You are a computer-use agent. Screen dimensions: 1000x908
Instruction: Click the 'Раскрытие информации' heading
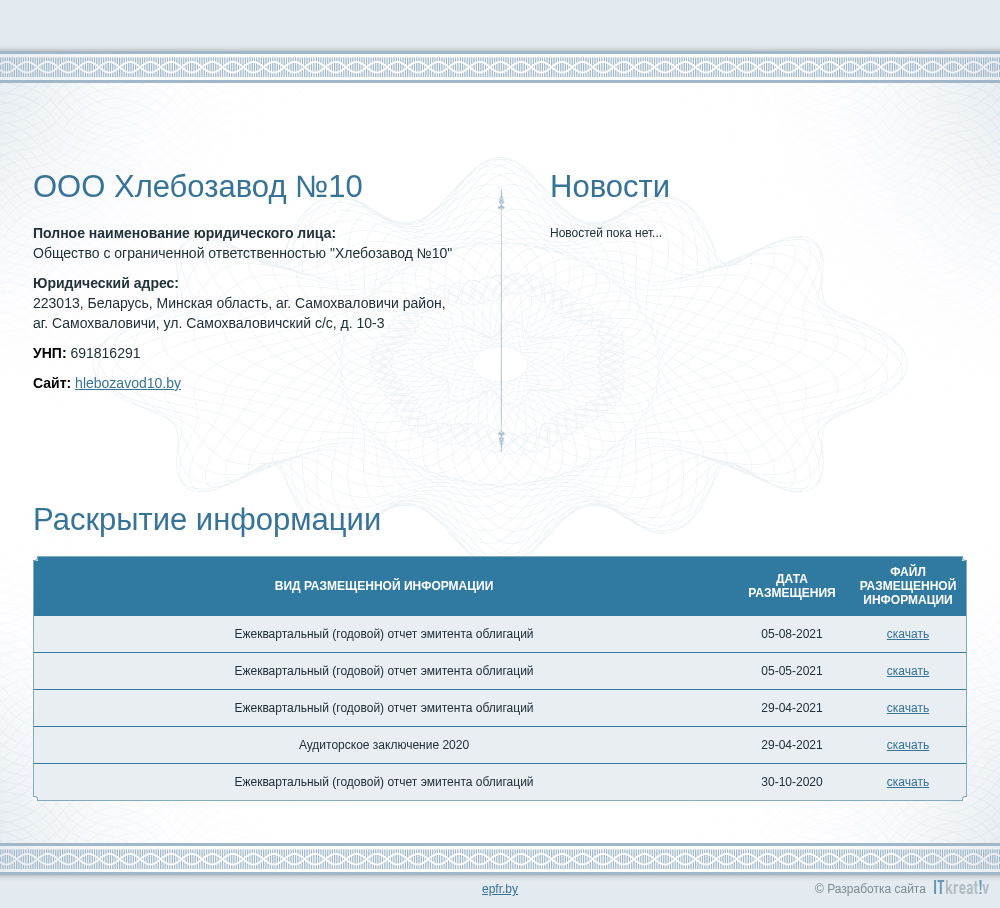(x=207, y=520)
